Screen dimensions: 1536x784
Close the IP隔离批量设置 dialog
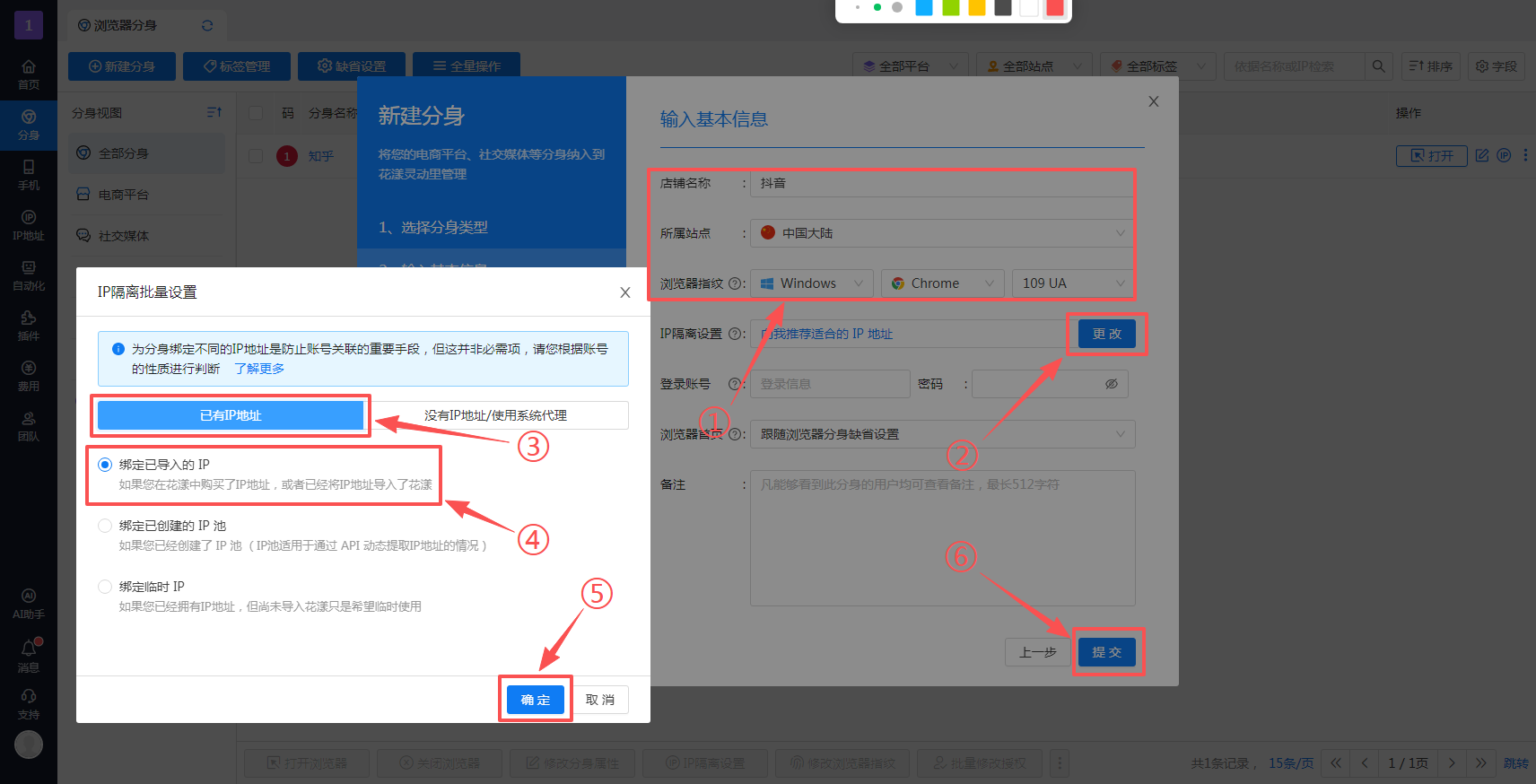[625, 292]
